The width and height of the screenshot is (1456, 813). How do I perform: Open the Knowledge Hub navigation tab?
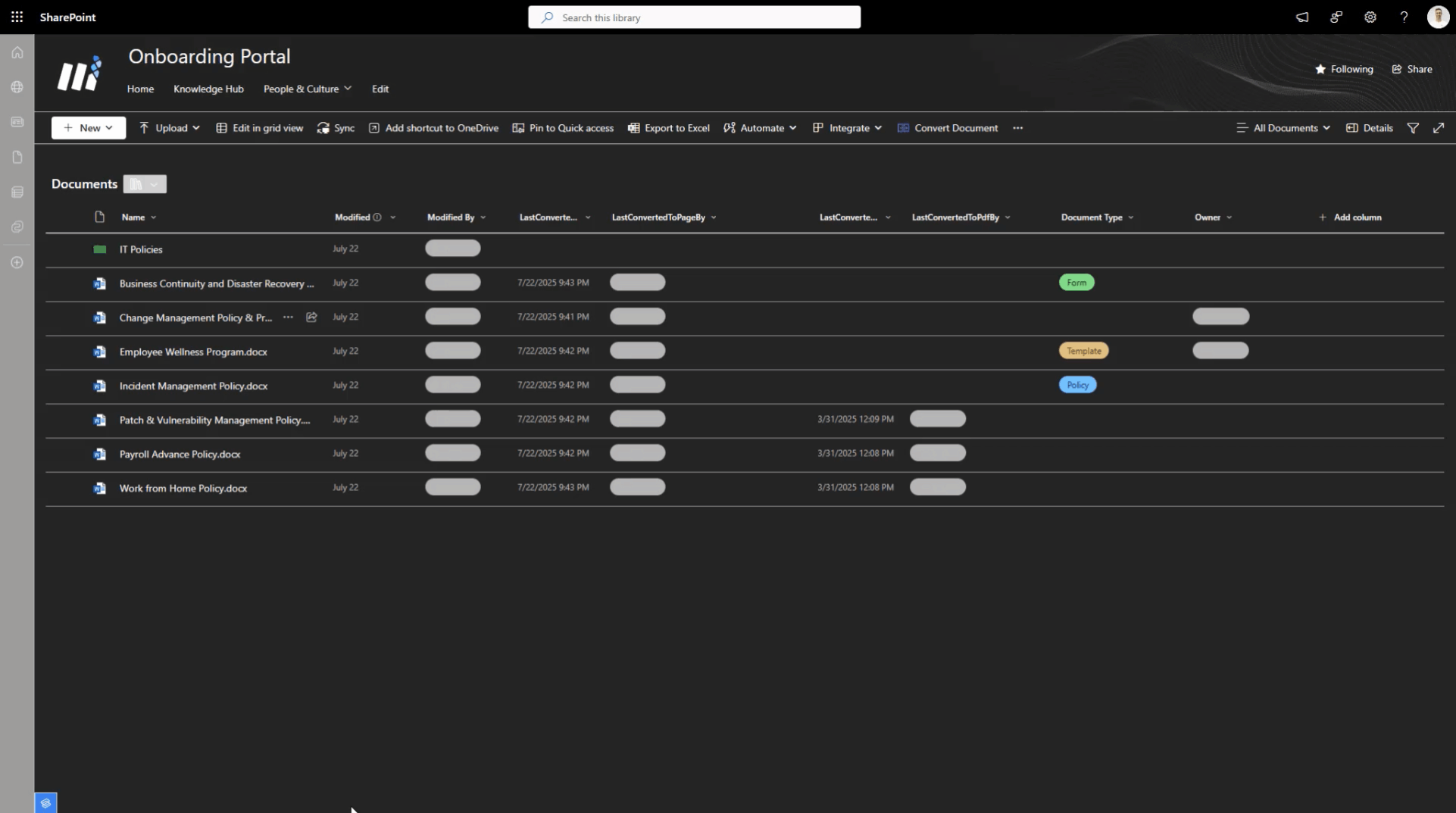208,89
